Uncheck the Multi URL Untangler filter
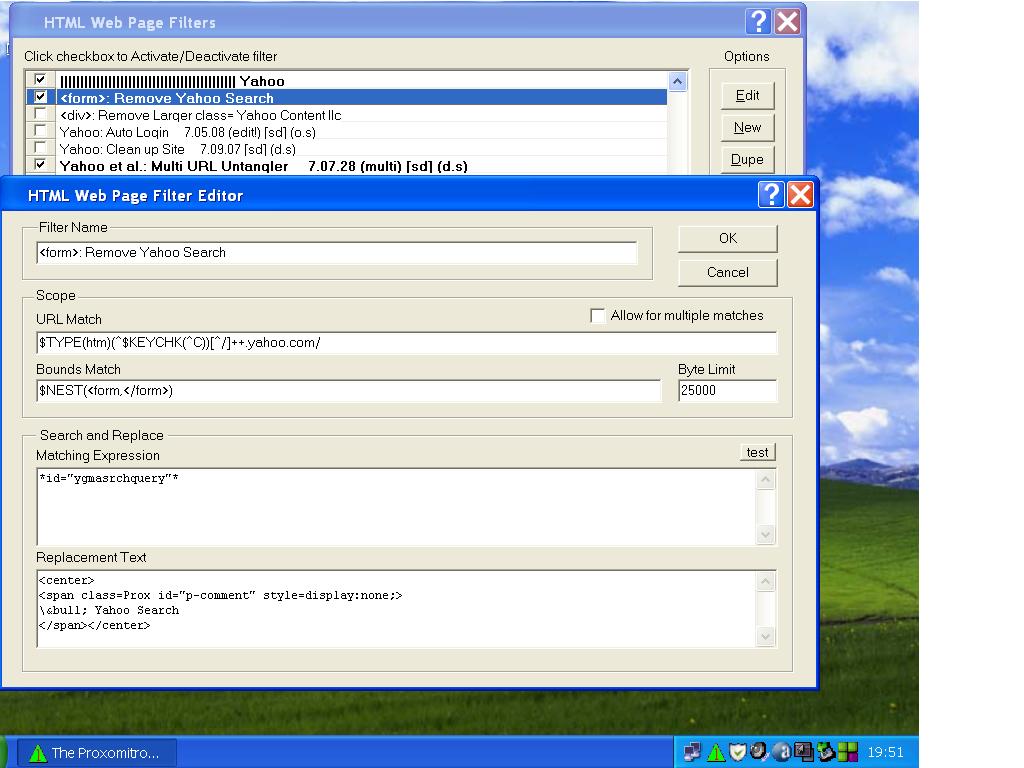 click(x=40, y=164)
